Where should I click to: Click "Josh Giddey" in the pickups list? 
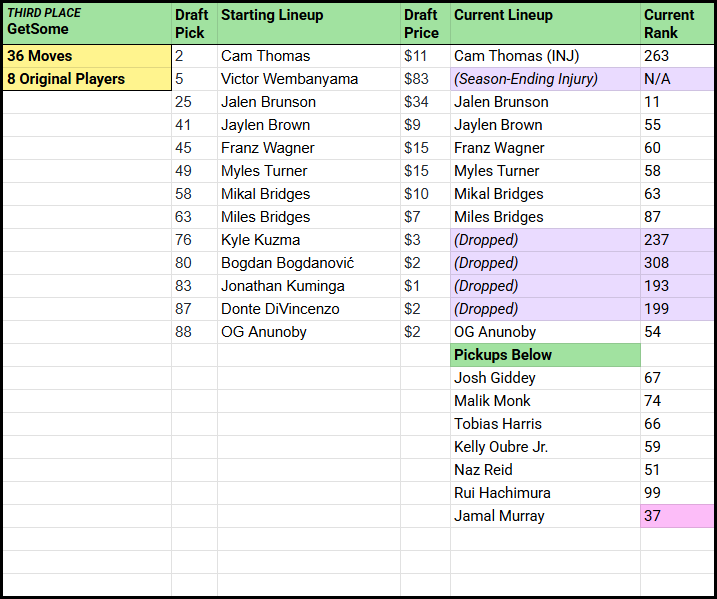click(545, 378)
